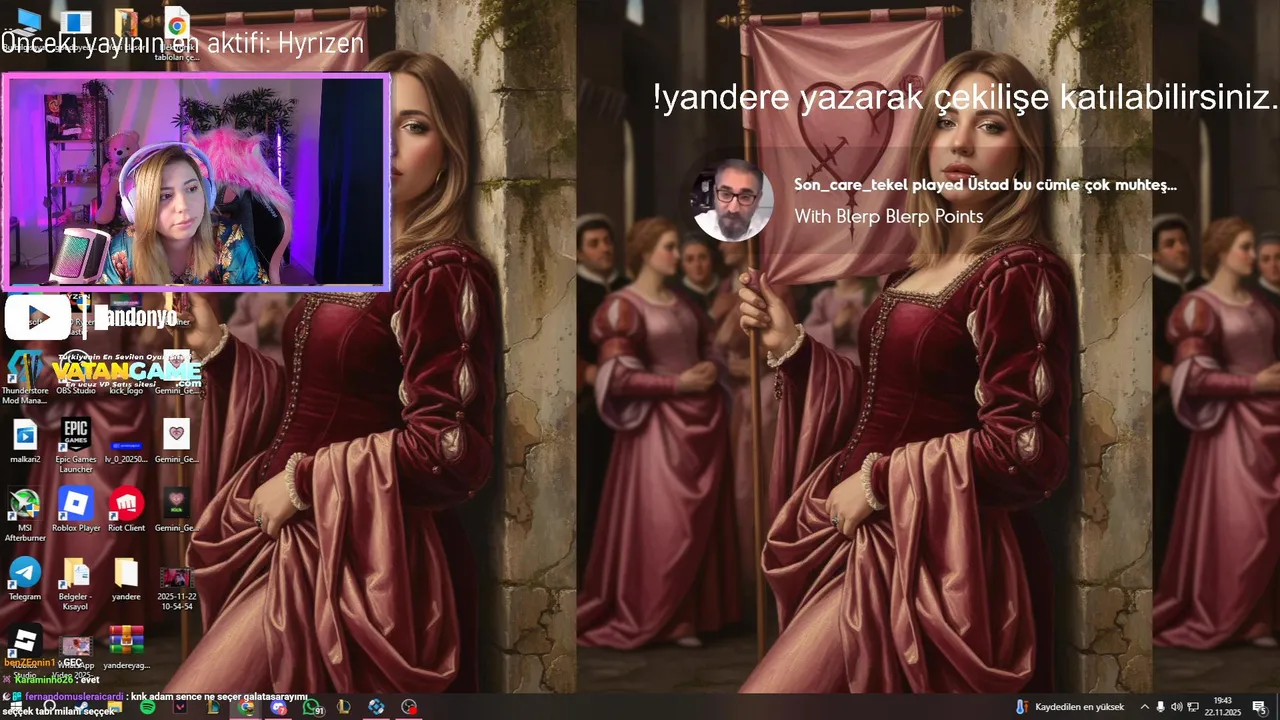Screen dimensions: 1280x720
Task: Click the VATANGAME.com sponsor banner
Action: [x=126, y=372]
